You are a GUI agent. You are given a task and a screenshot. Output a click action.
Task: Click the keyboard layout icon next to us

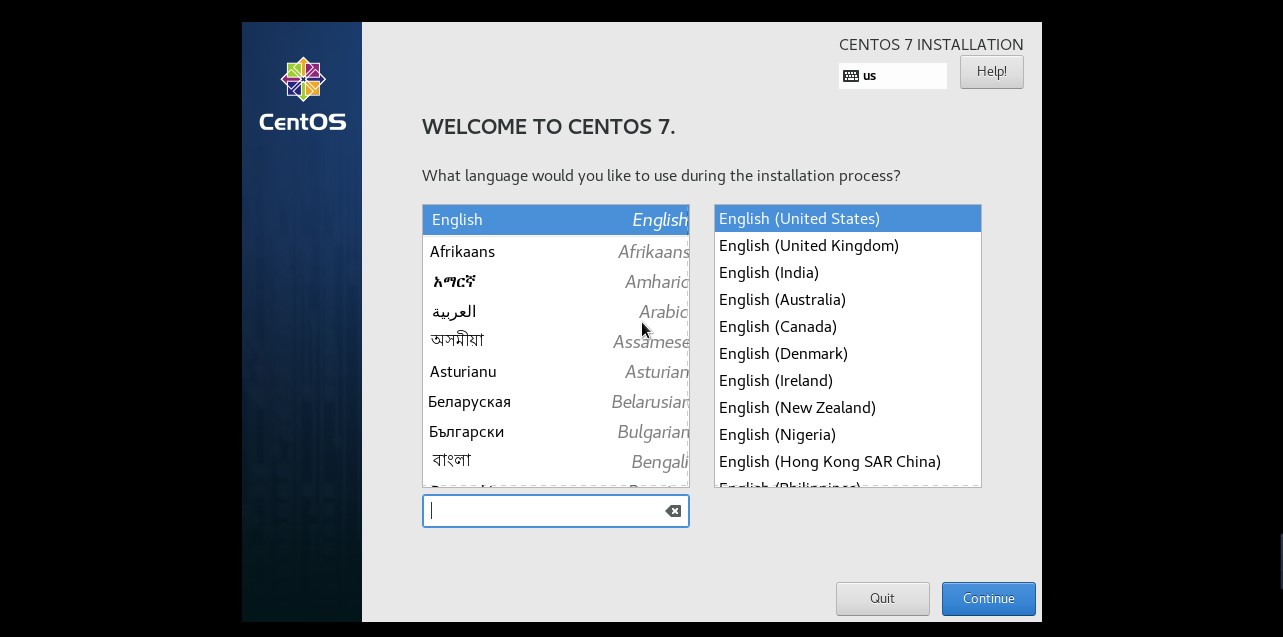[x=851, y=76]
